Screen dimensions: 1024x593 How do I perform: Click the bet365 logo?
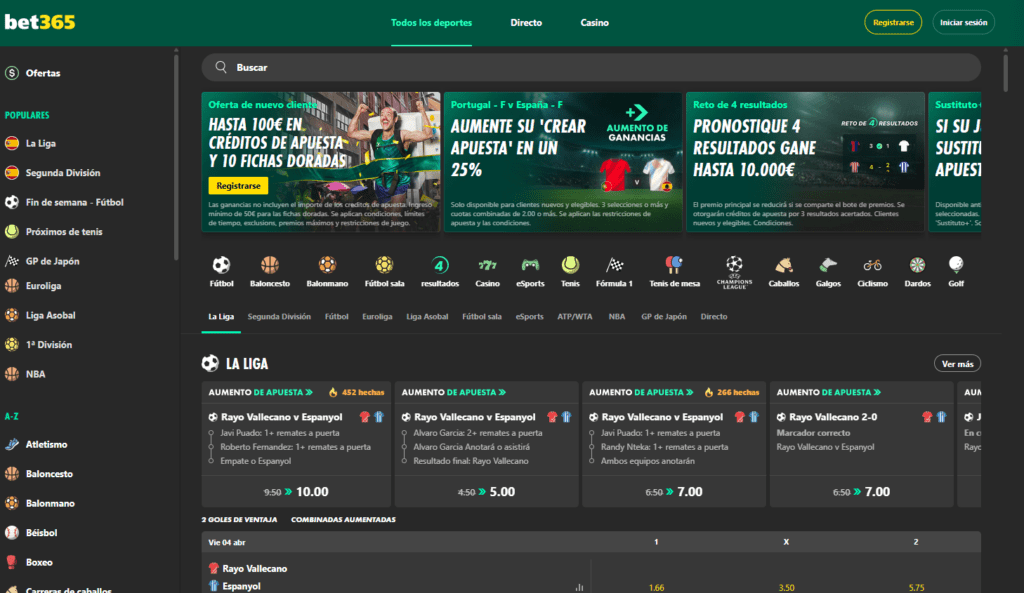point(40,22)
